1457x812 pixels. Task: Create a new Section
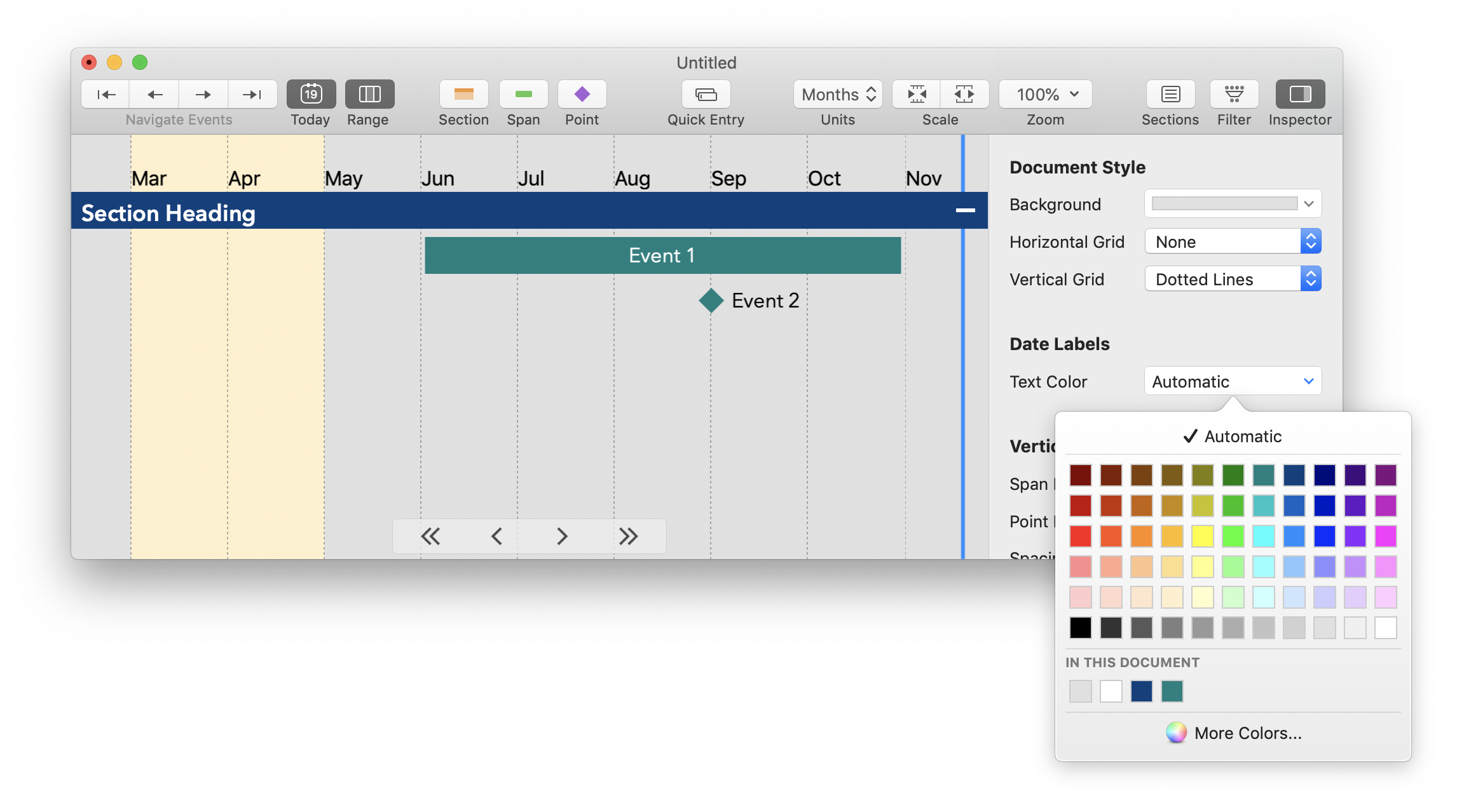pos(463,94)
